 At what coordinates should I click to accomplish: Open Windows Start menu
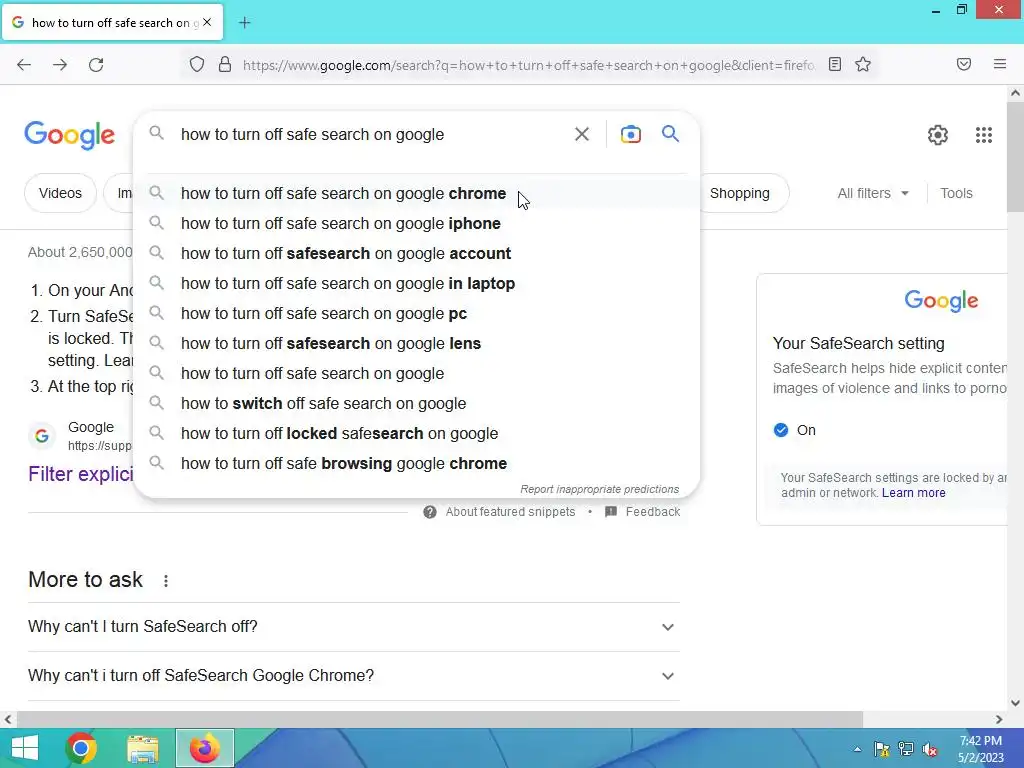click(x=25, y=748)
